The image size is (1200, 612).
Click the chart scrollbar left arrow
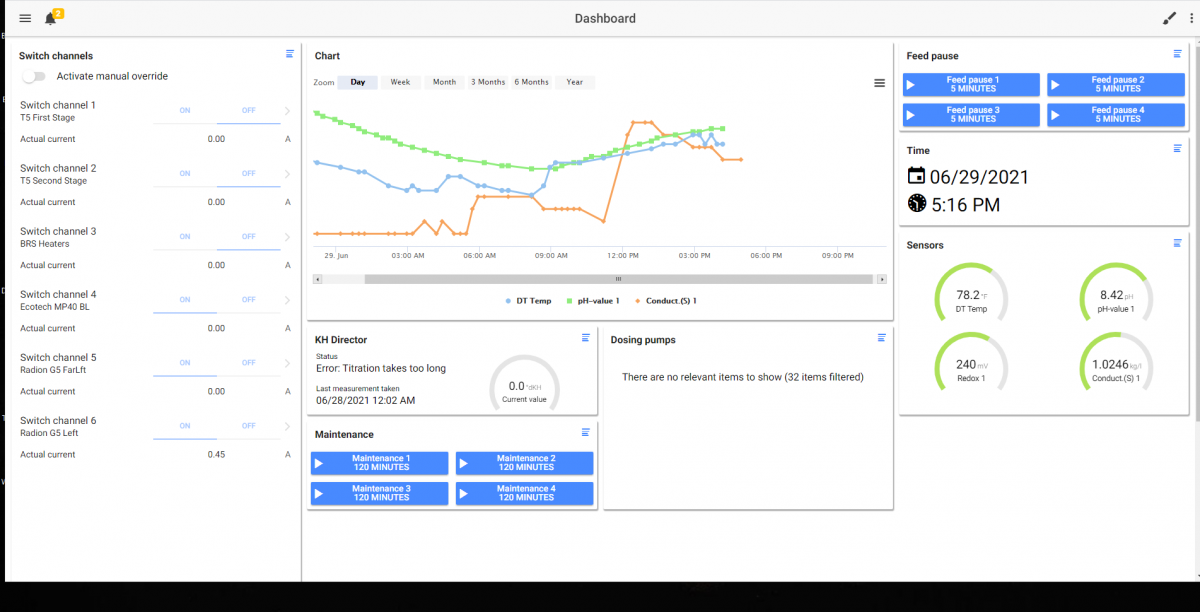[x=318, y=279]
